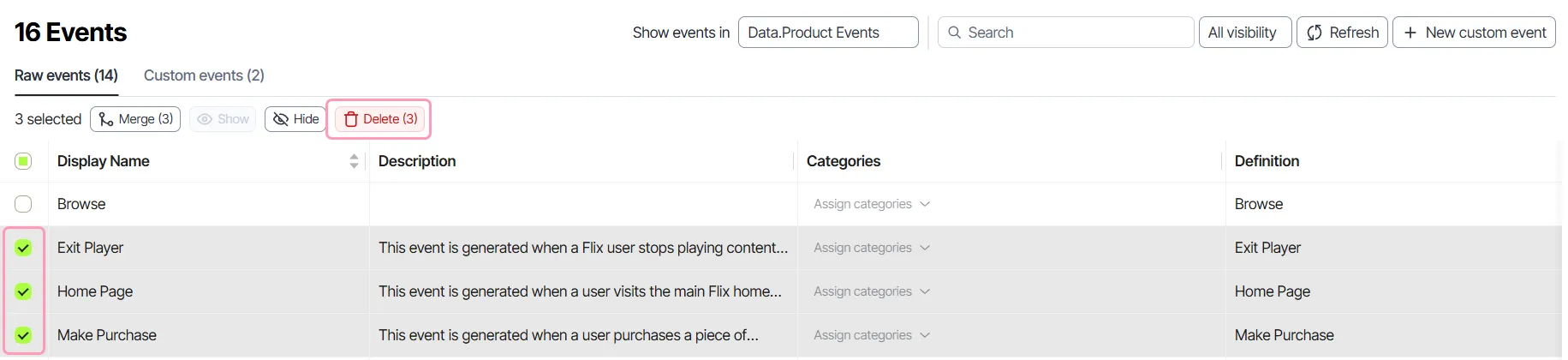1568x360 pixels.
Task: Click the Home Page description text
Action: tap(580, 291)
